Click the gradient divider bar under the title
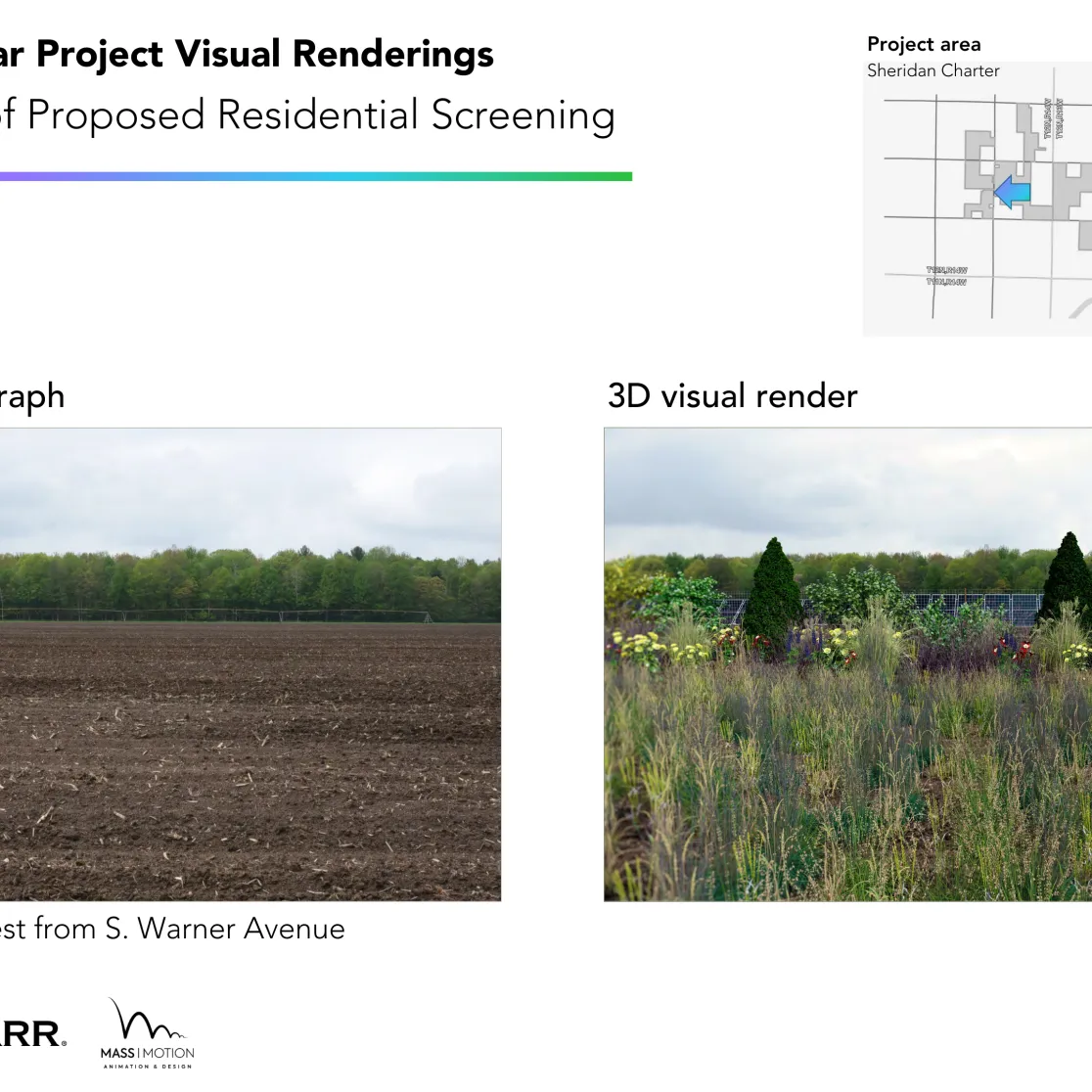The height and width of the screenshot is (1092, 1092). click(x=313, y=176)
